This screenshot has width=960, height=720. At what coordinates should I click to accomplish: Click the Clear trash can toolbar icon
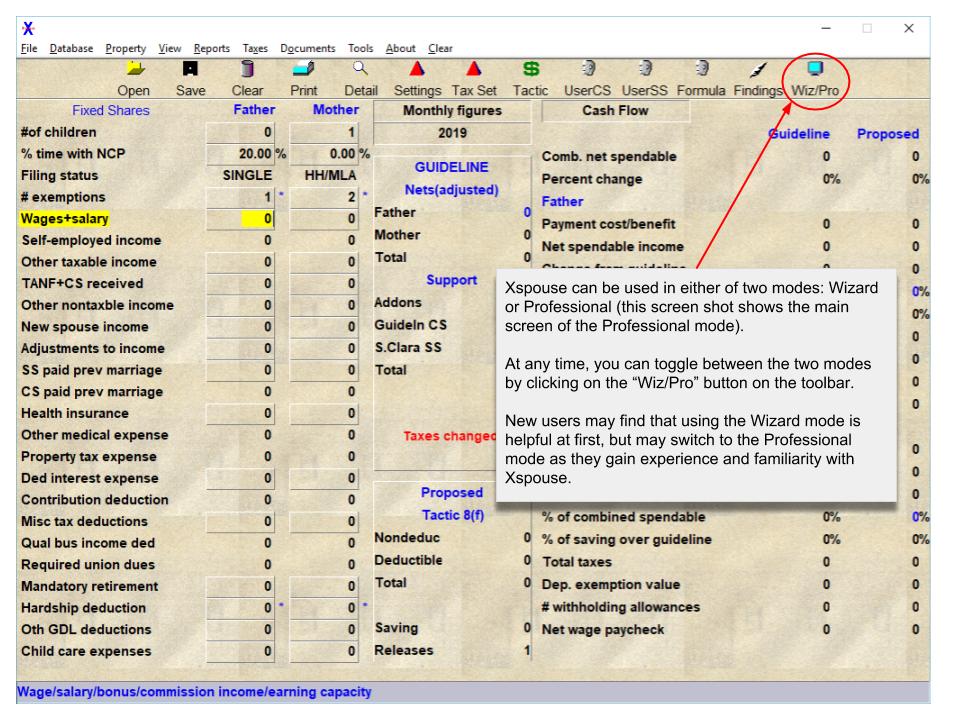(247, 69)
